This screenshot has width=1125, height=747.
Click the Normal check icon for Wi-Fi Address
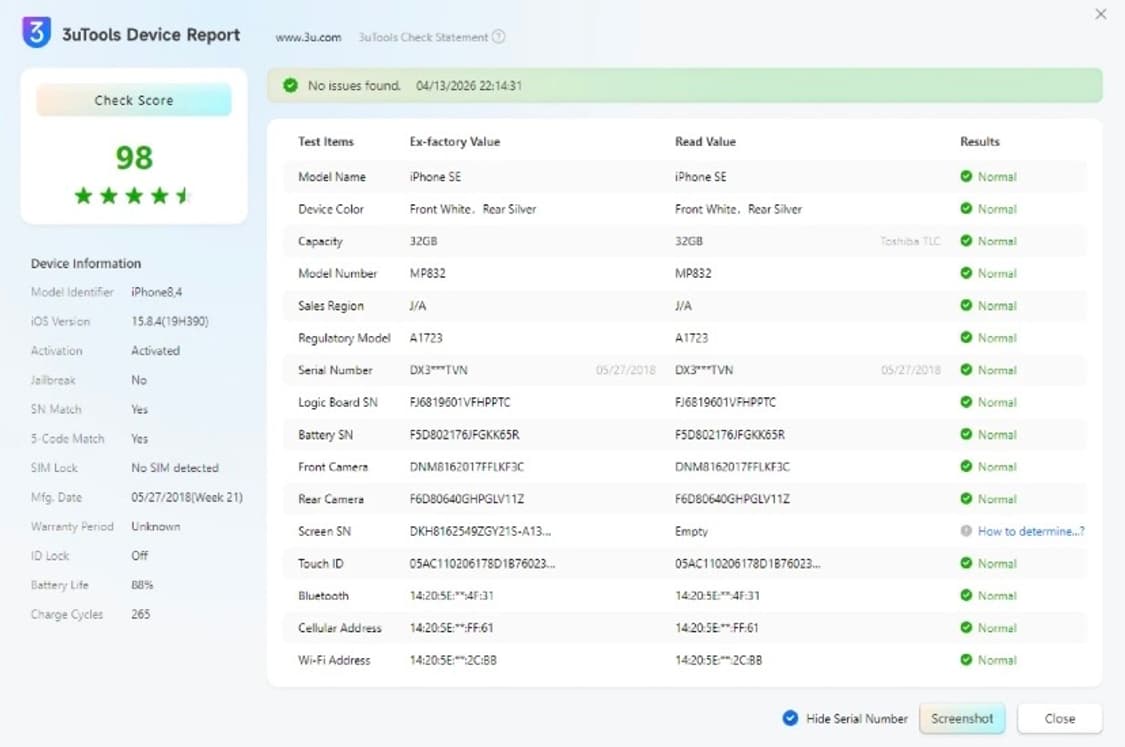pos(966,660)
